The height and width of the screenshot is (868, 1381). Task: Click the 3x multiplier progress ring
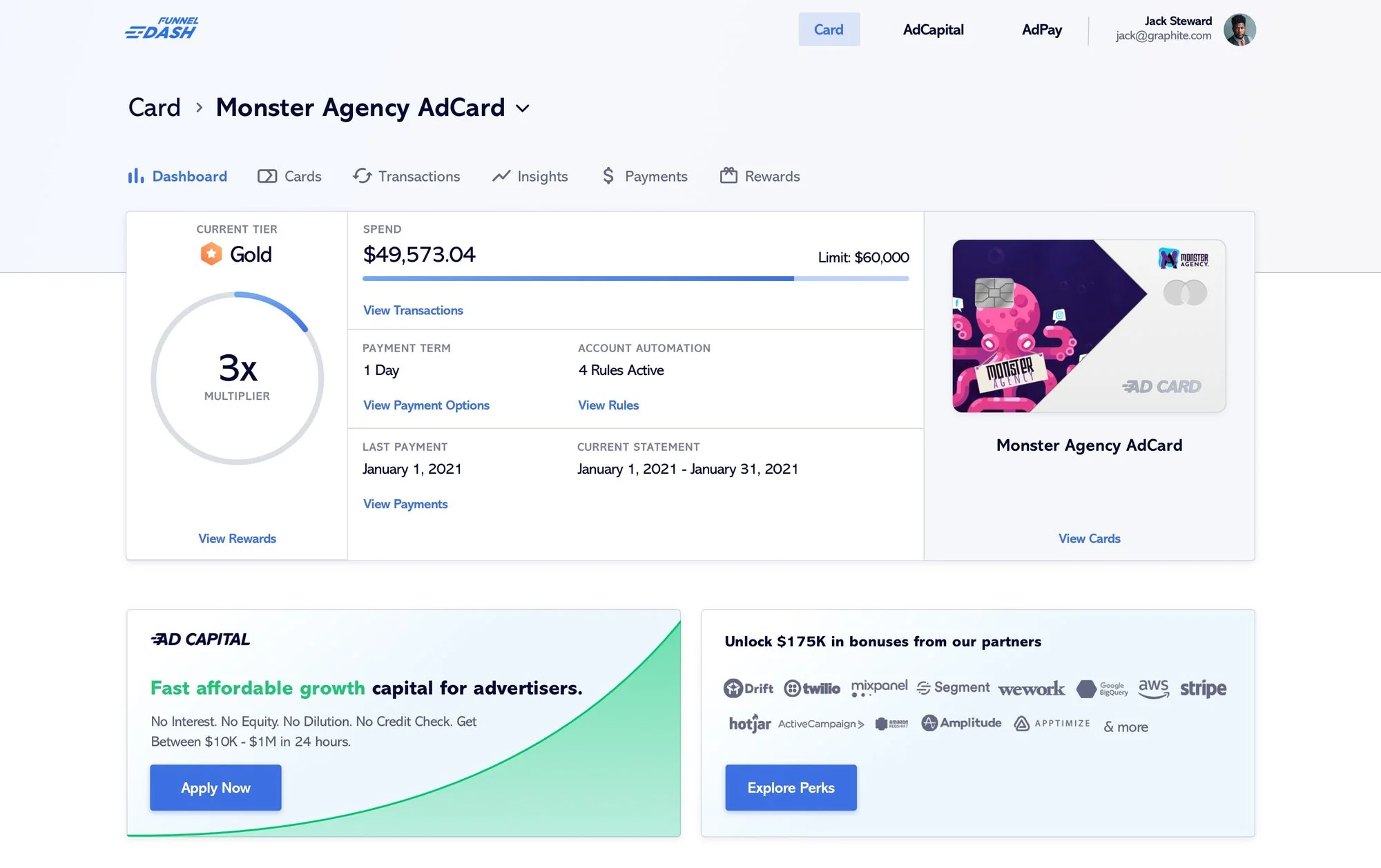(237, 378)
